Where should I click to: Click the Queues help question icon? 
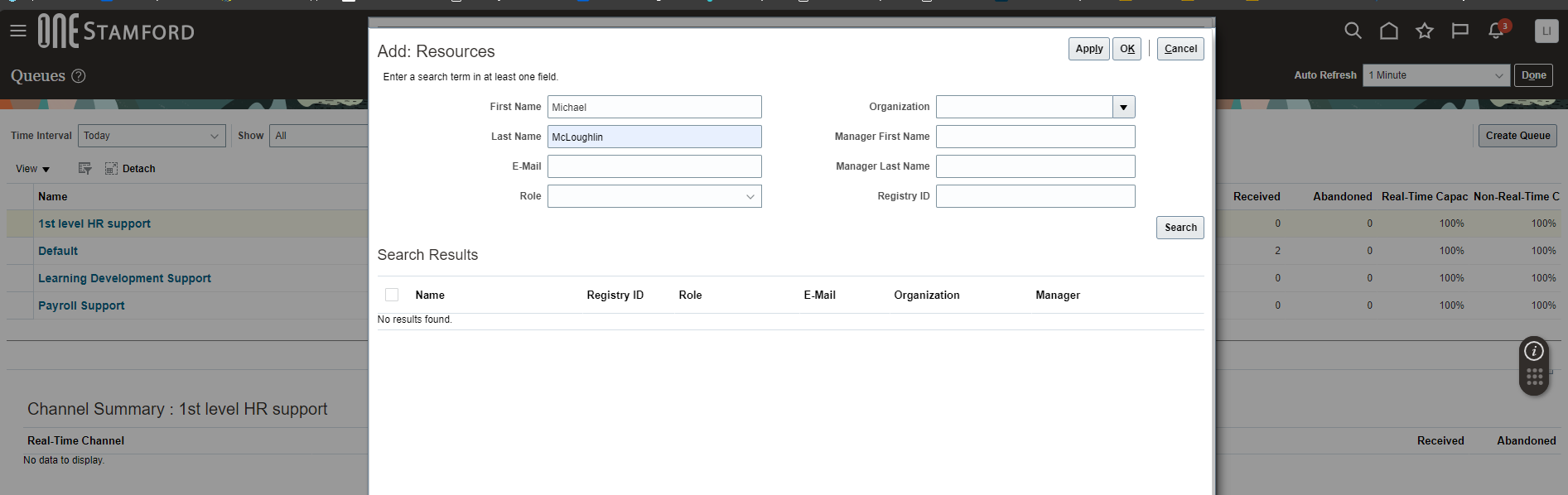click(x=79, y=76)
